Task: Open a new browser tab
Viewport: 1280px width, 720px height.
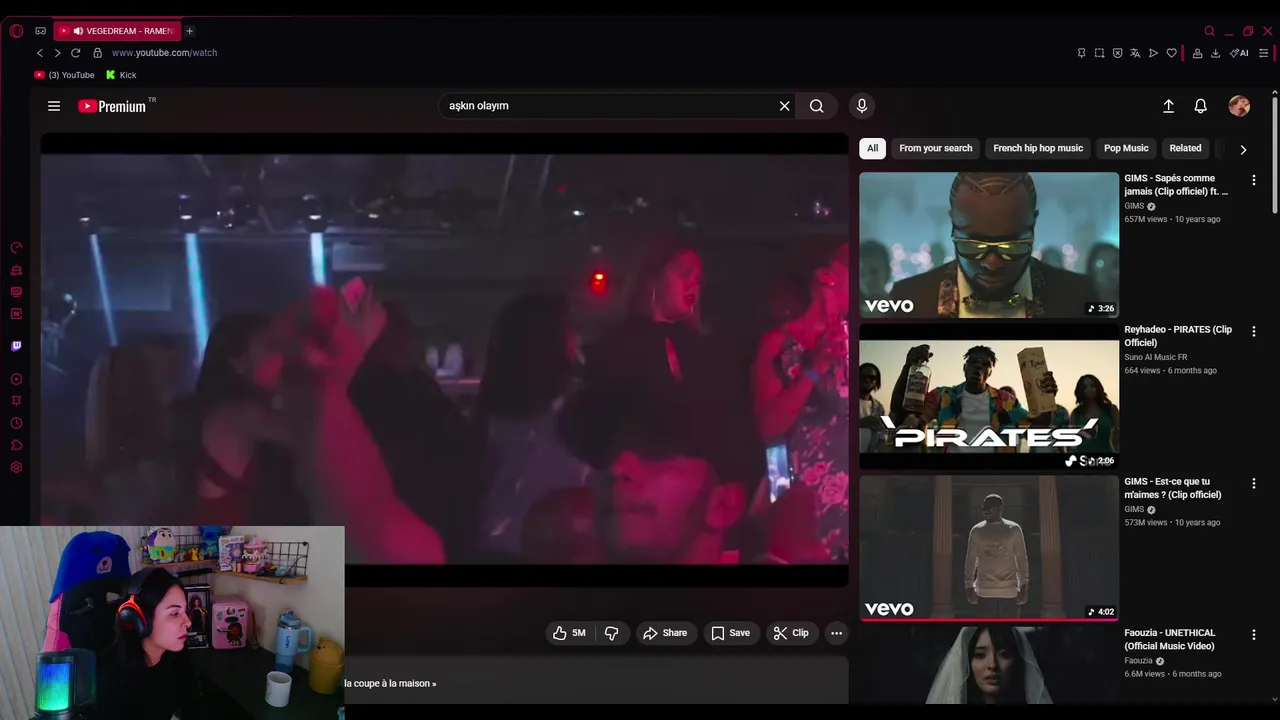Action: [189, 31]
